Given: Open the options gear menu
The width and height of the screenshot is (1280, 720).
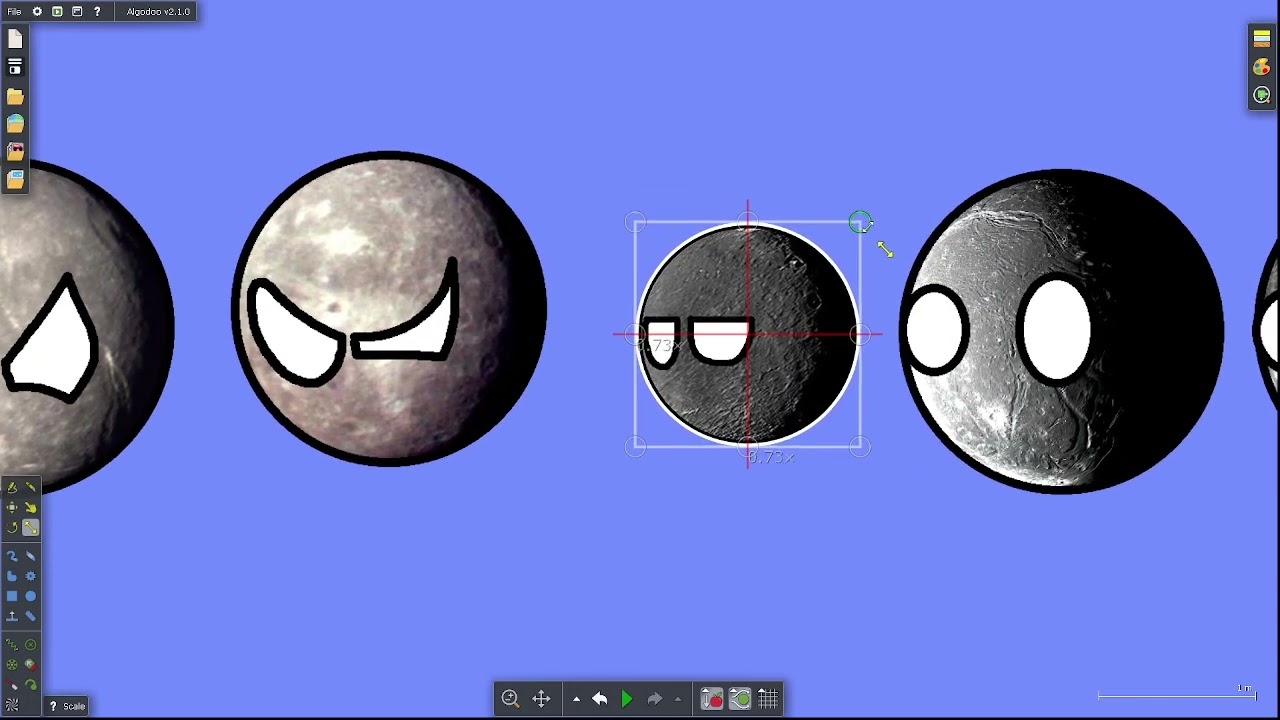Looking at the screenshot, I should pos(37,12).
